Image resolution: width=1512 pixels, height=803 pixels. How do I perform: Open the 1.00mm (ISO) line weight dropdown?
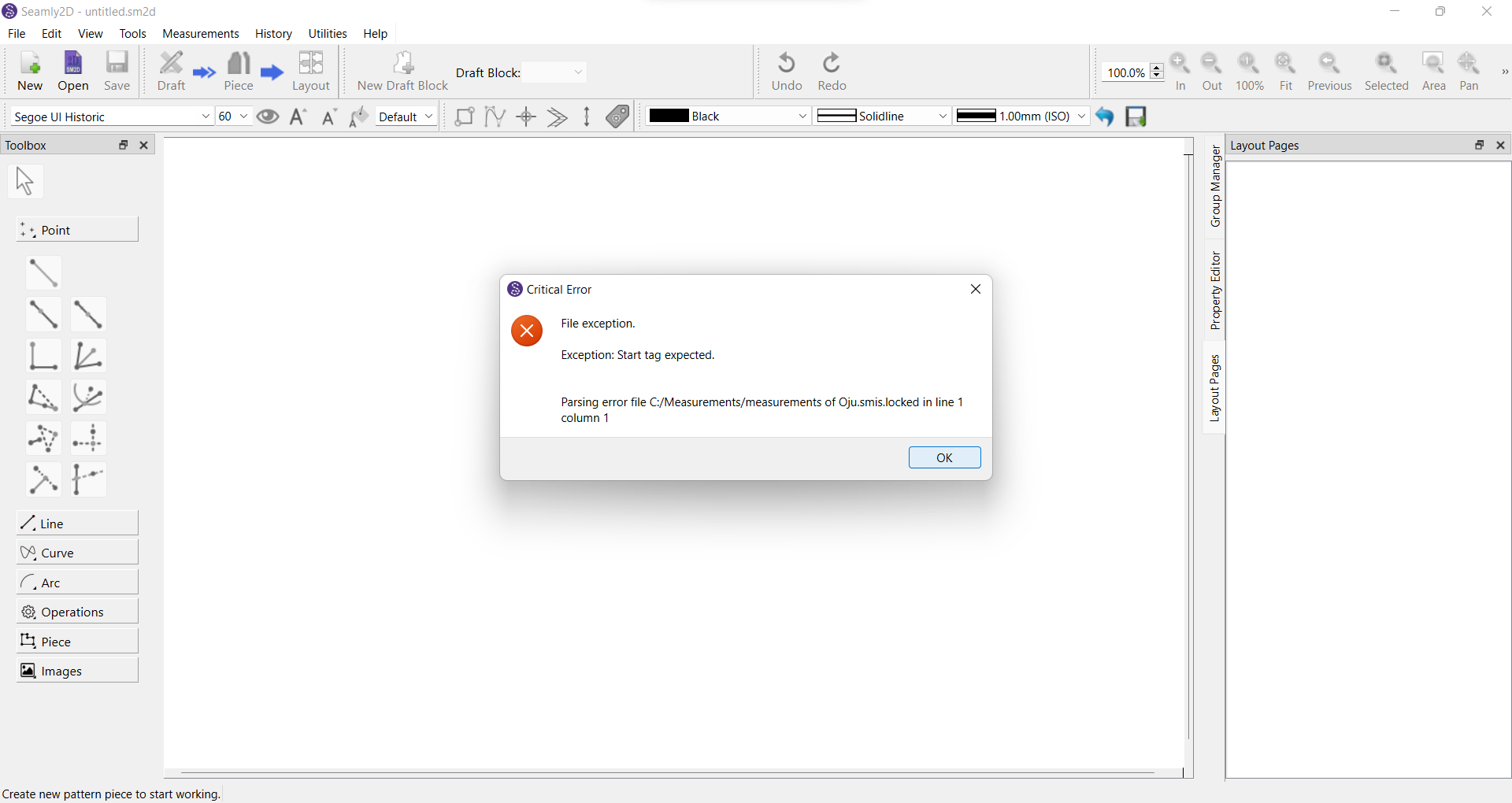[1021, 117]
